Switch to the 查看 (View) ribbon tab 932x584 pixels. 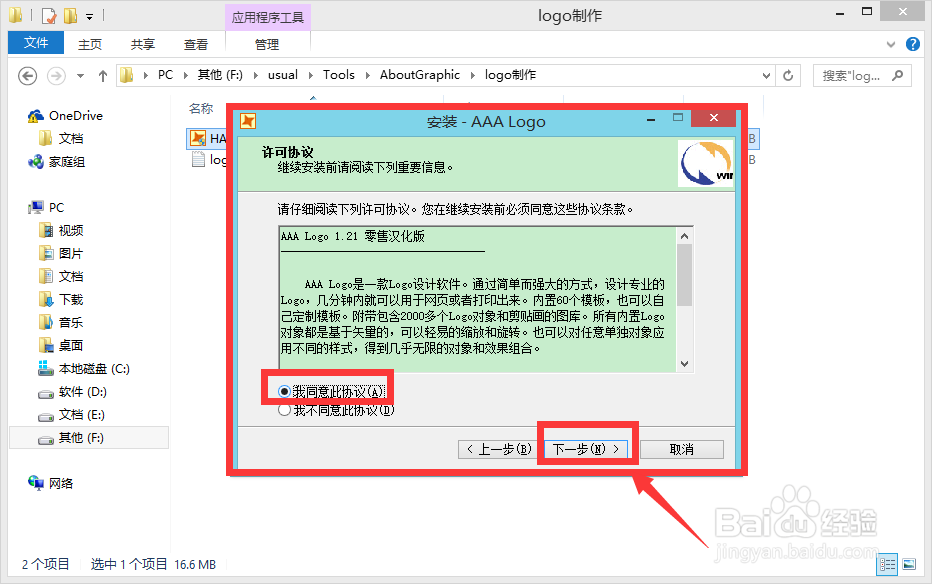pos(196,44)
